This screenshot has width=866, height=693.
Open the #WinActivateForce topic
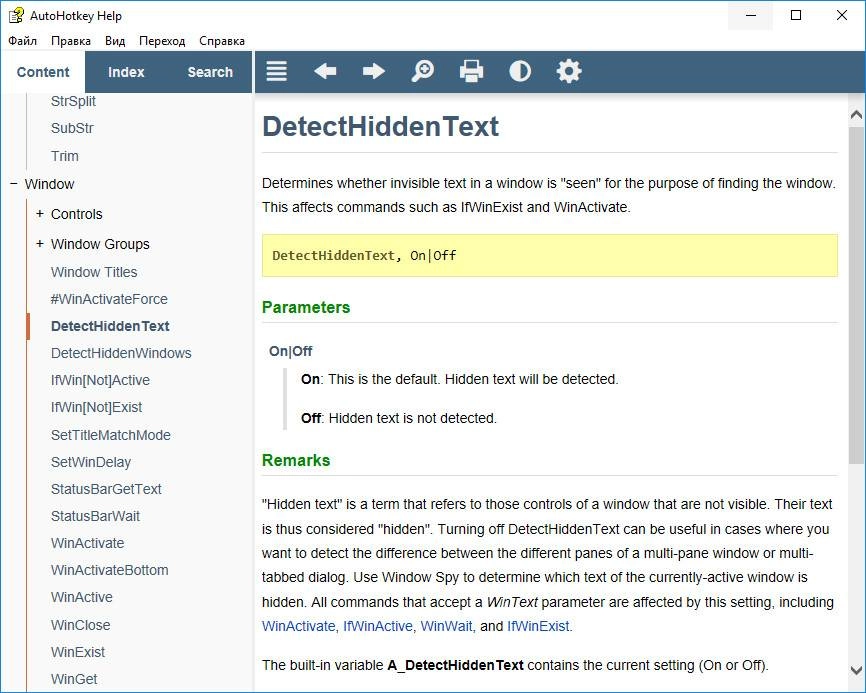coord(109,299)
